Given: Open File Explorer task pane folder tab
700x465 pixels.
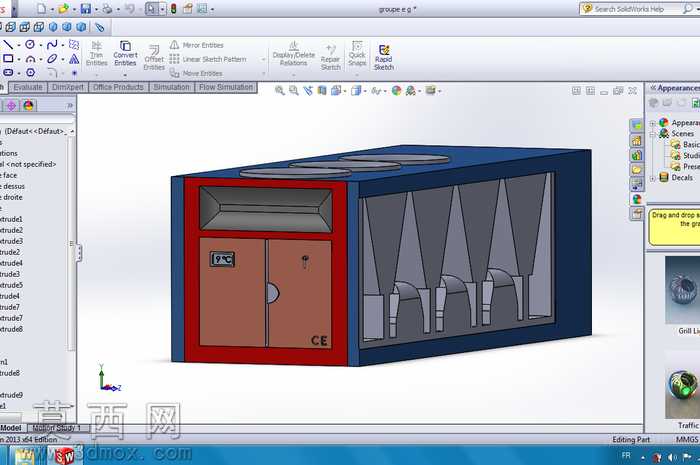Looking at the screenshot, I should [637, 170].
